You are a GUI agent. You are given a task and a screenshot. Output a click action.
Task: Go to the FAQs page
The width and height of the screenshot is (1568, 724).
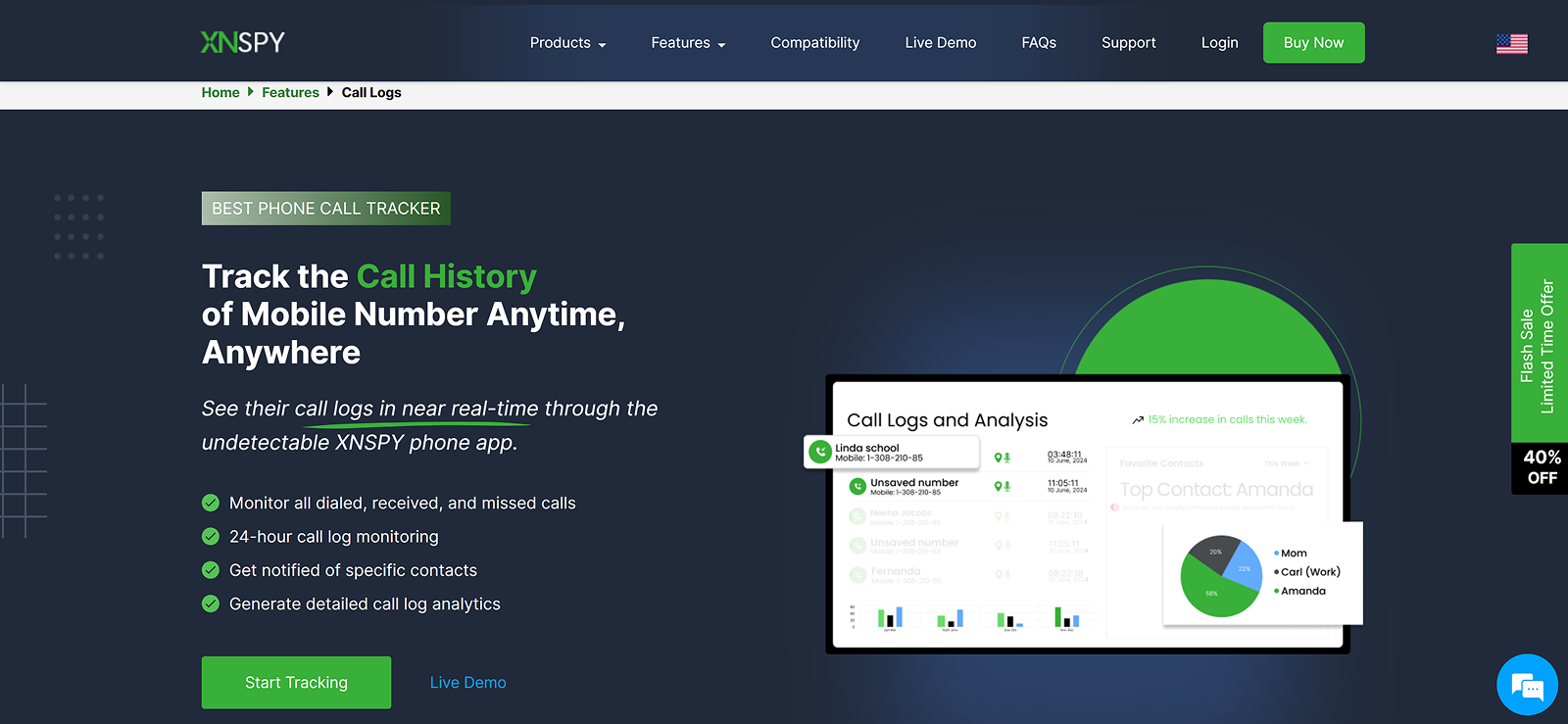[x=1039, y=43]
